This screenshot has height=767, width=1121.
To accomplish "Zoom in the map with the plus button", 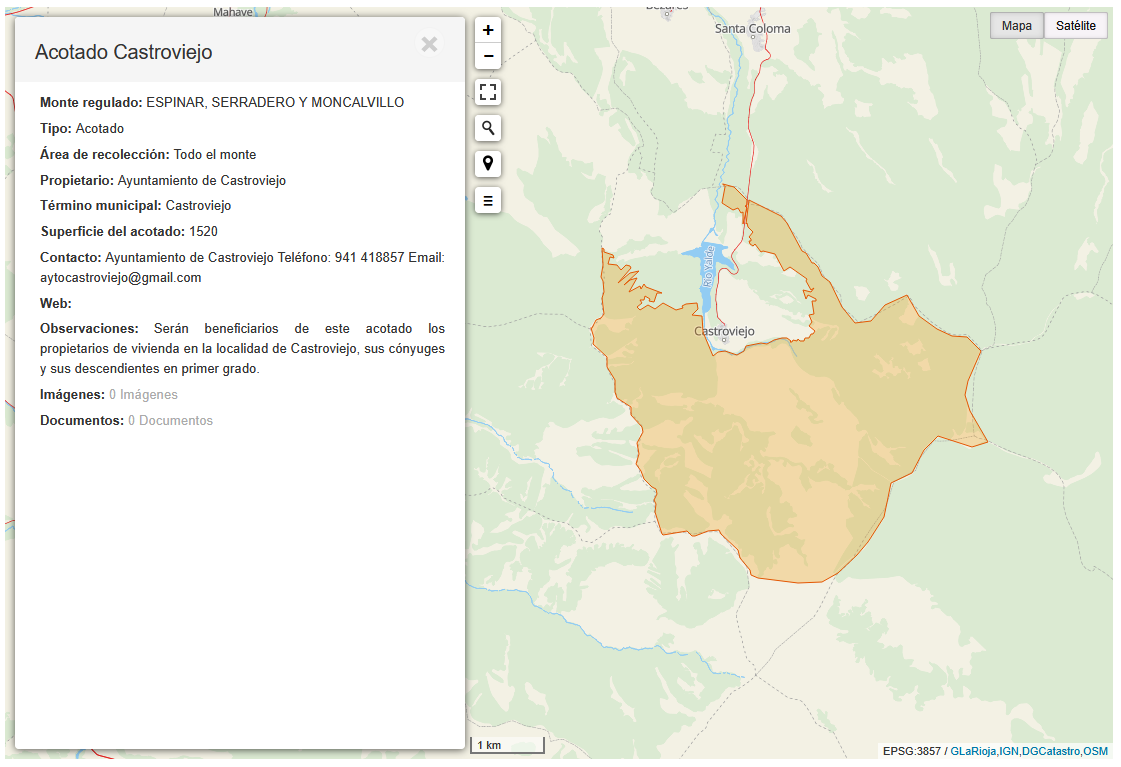I will click(x=488, y=30).
